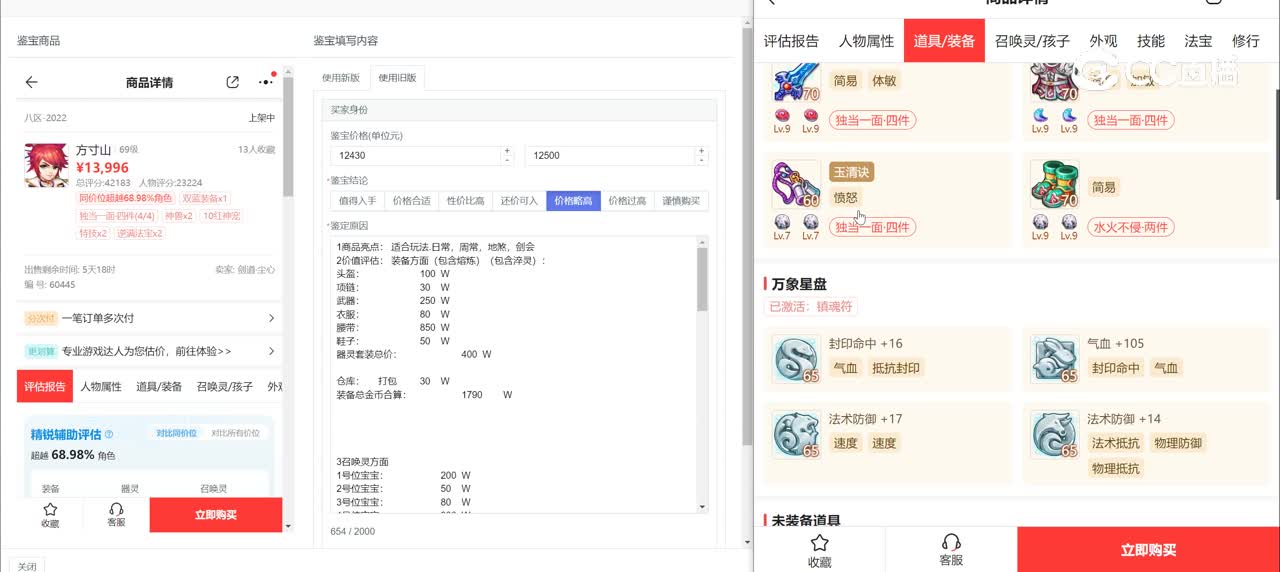Click the star disc icon for 气血 +105
Image resolution: width=1280 pixels, height=572 pixels.
(x=1055, y=360)
